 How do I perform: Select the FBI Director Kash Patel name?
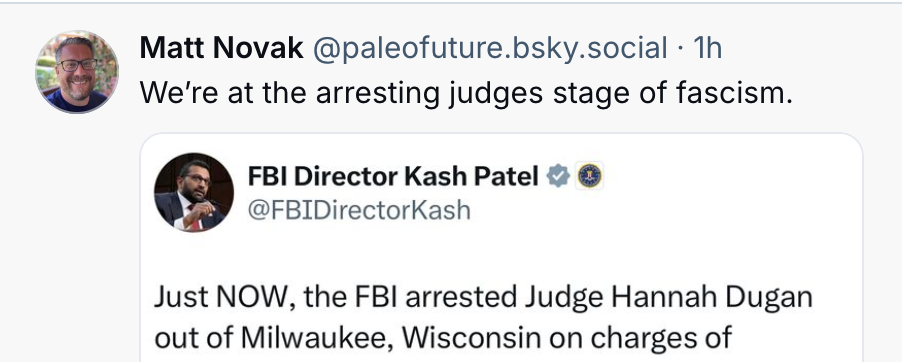(393, 176)
